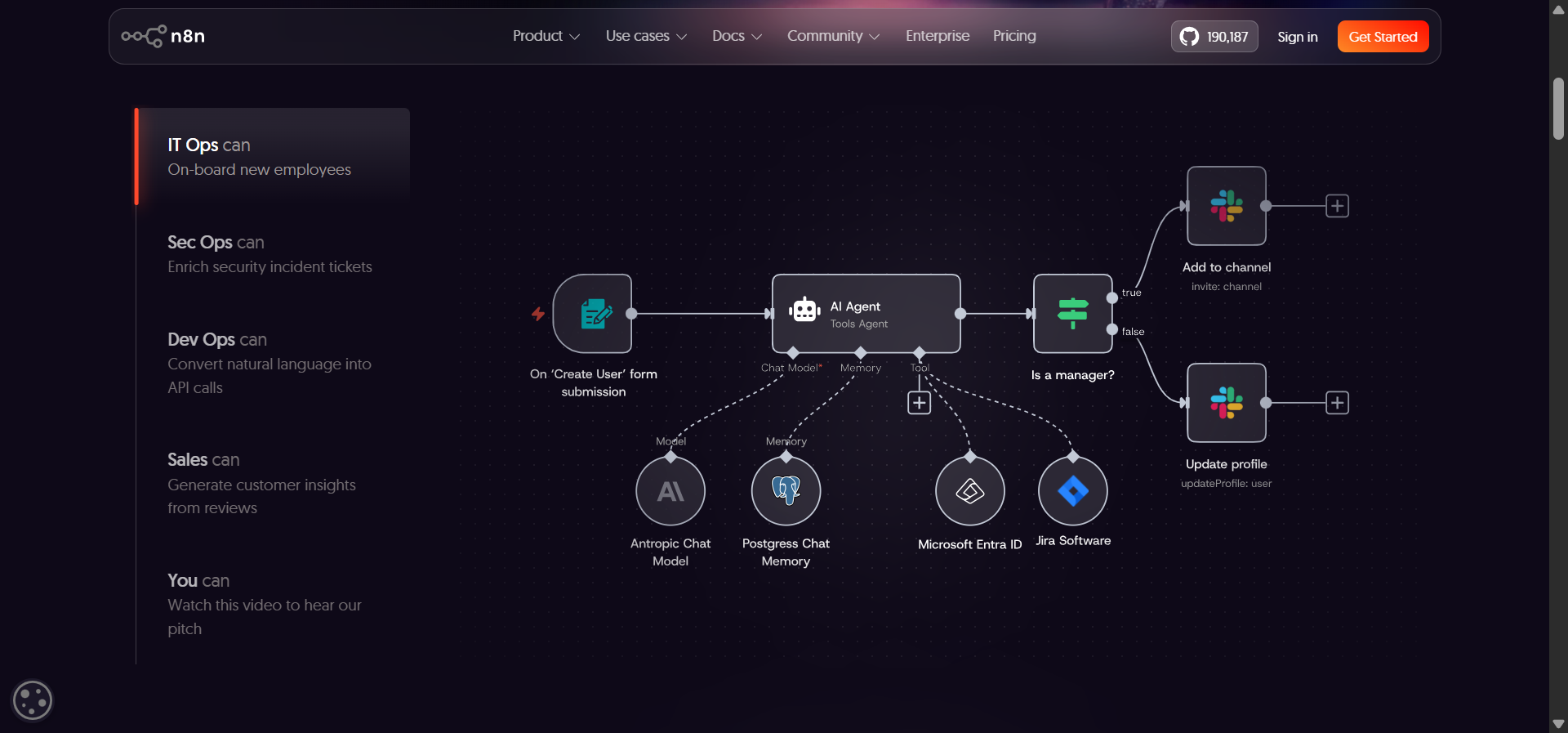
Task: Expand the Docs menu chevron
Action: [756, 37]
